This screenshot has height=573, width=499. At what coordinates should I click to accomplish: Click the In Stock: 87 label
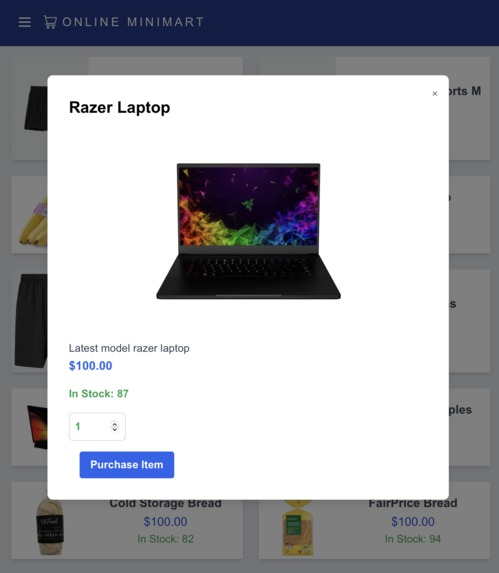click(99, 394)
